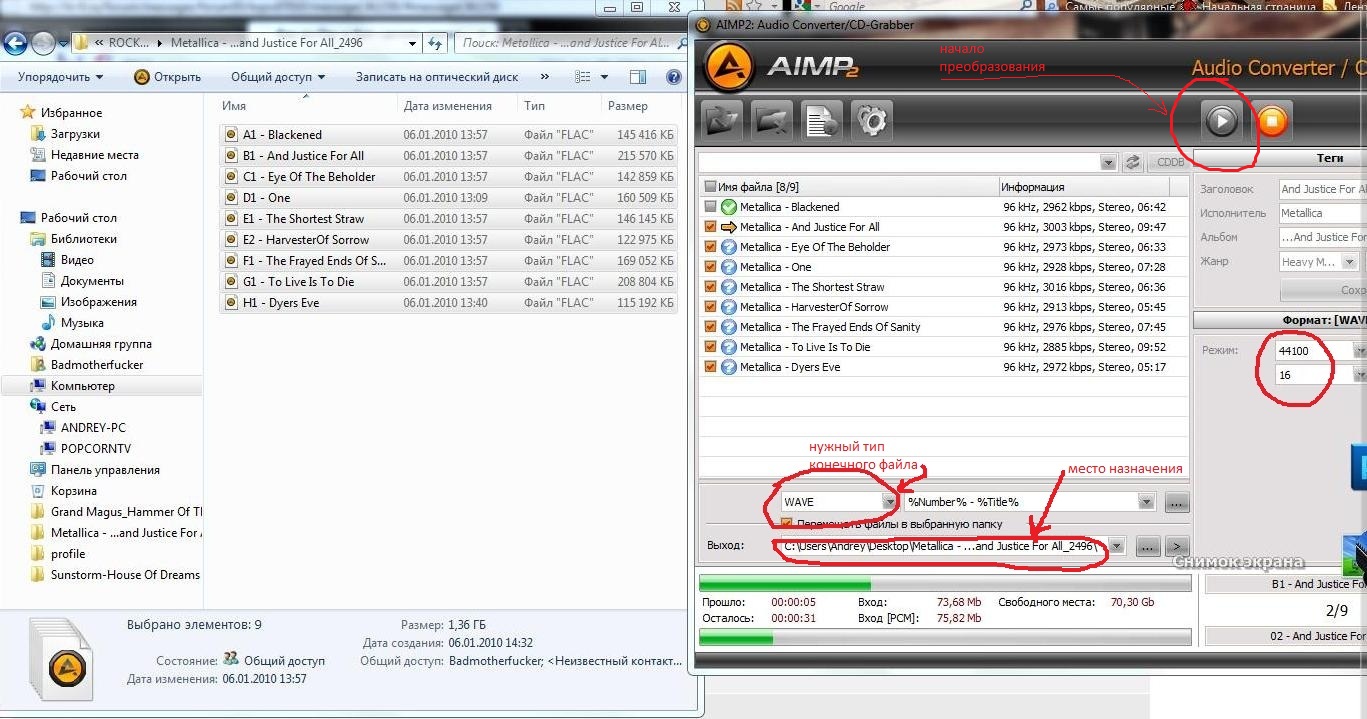Click the document list icon in AIMP toolbar
Screen dimensions: 1367x719
[822, 122]
